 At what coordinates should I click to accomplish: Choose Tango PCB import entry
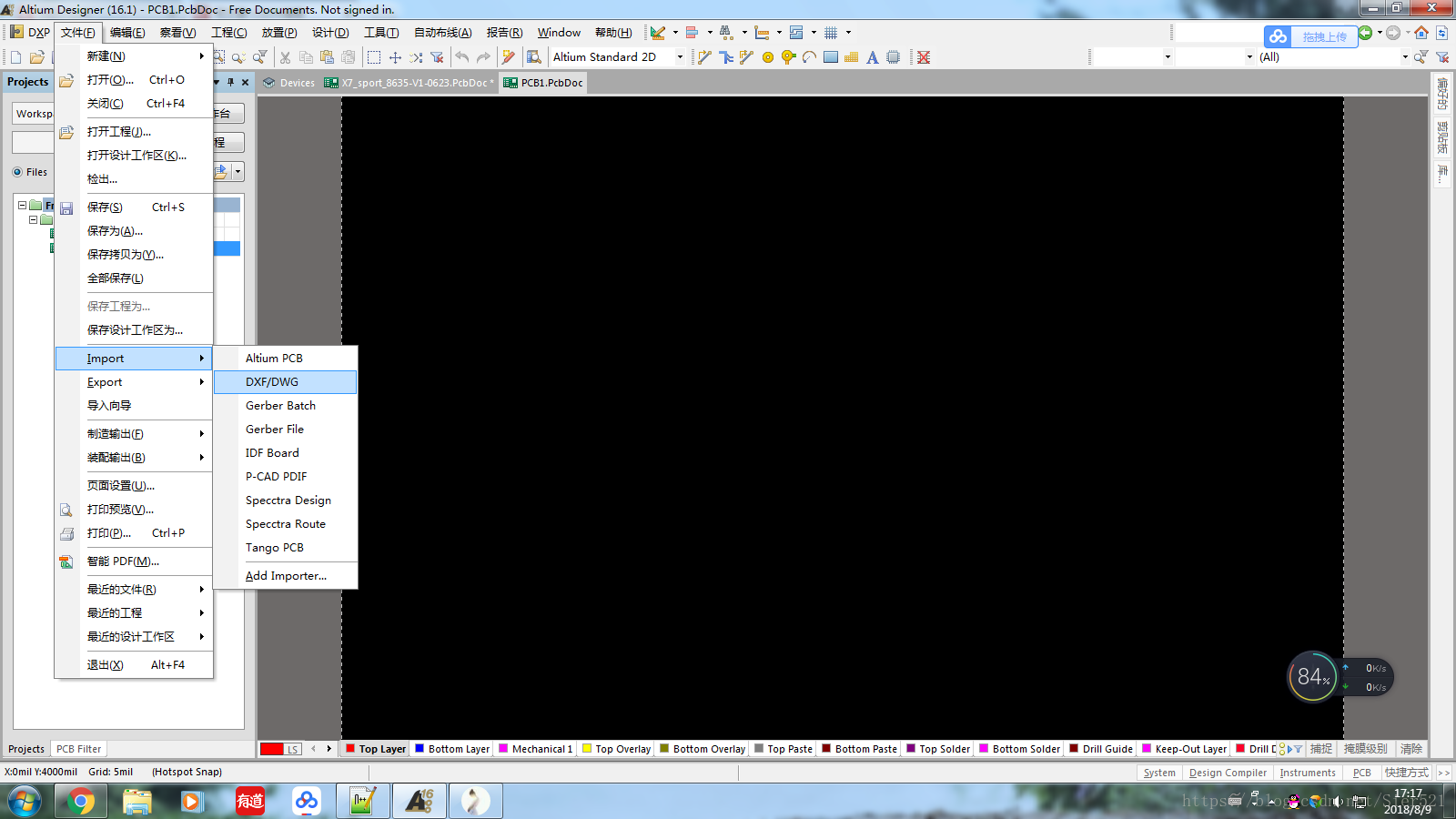tap(285, 548)
